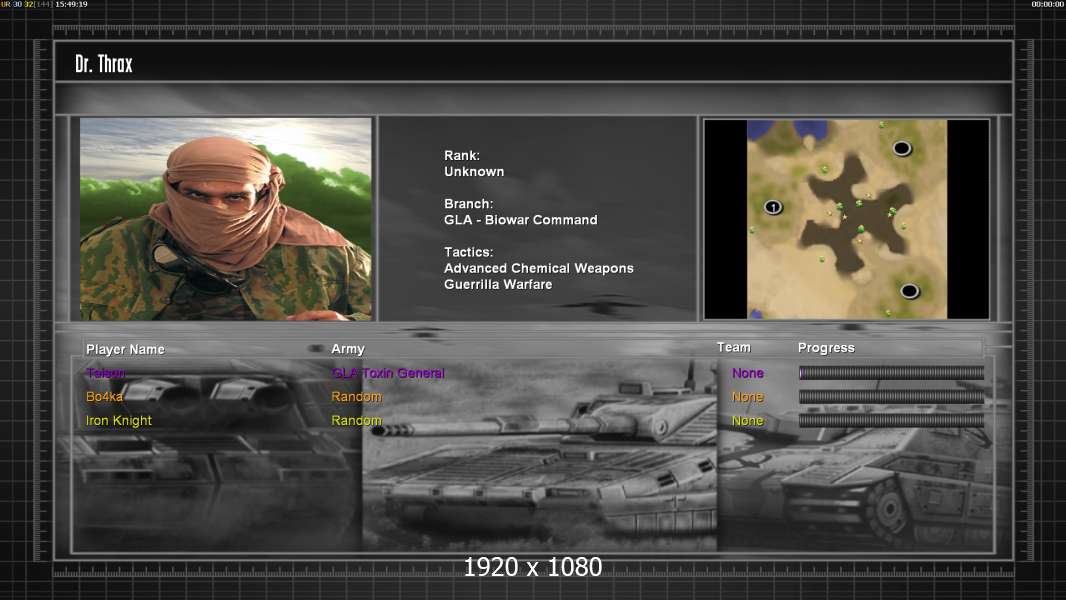Viewport: 1066px width, 600px height.
Task: Click the 'Branch:' label
Action: pos(468,204)
